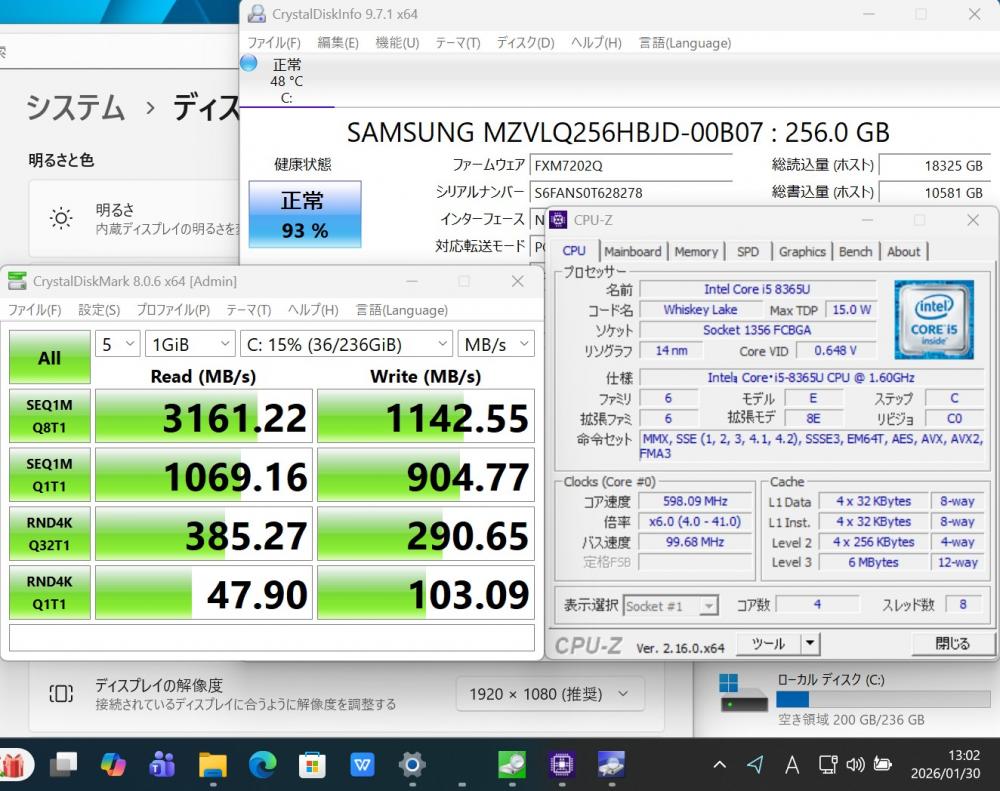
Task: Open CPU-Z from the taskbar
Action: [x=561, y=765]
